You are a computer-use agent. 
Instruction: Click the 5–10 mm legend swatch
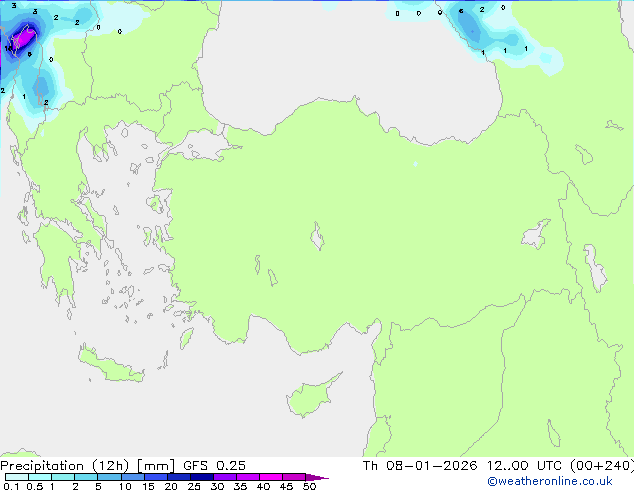[x=109, y=477]
